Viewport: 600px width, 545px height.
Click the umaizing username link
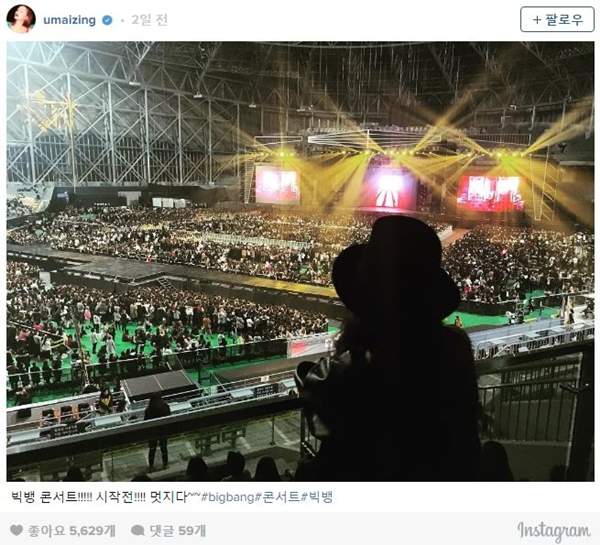tap(69, 20)
